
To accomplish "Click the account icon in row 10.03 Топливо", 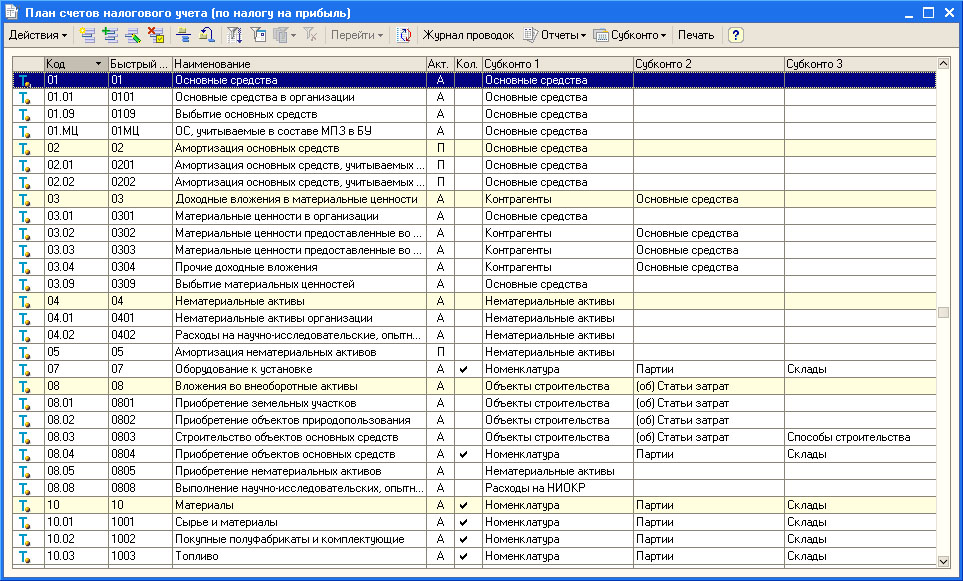I will [x=25, y=556].
